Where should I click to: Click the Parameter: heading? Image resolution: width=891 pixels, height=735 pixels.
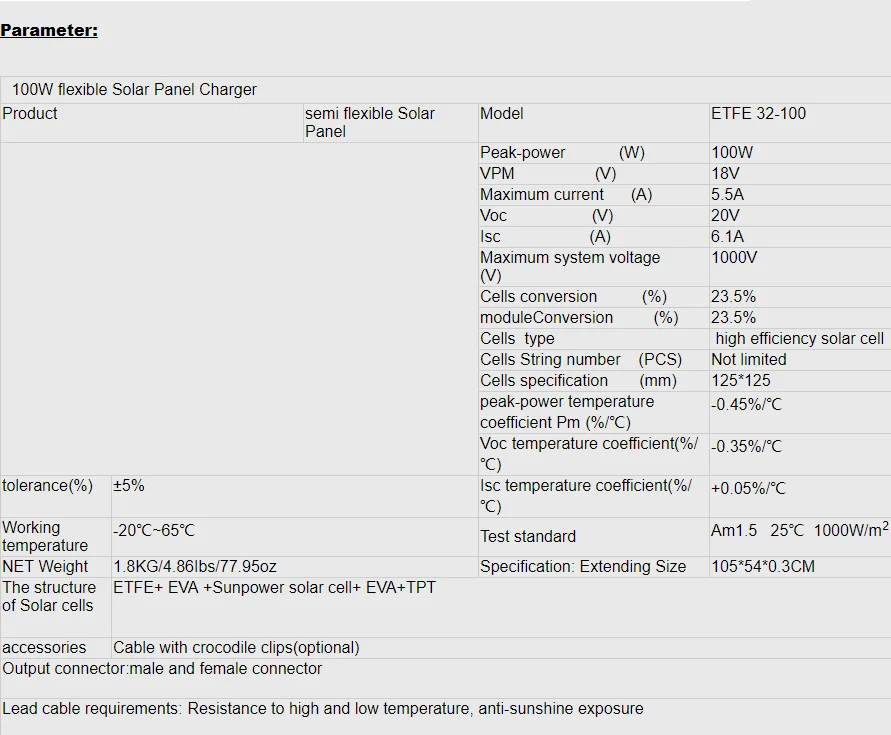[49, 30]
